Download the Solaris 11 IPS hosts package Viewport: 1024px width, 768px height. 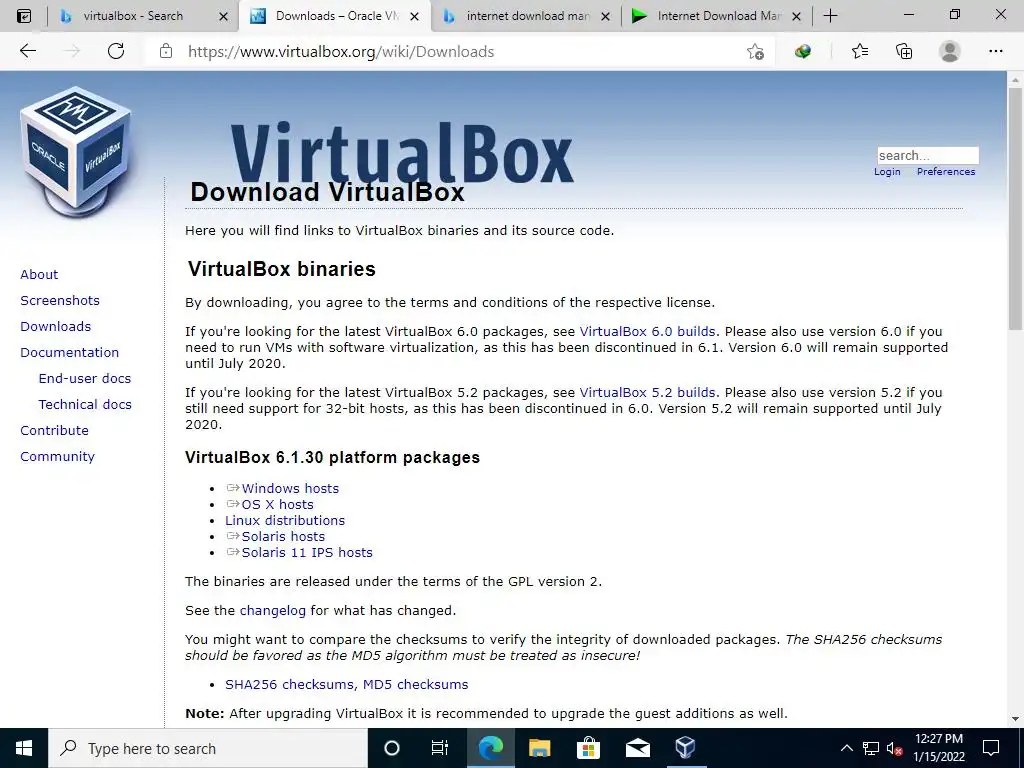pyautogui.click(x=307, y=552)
